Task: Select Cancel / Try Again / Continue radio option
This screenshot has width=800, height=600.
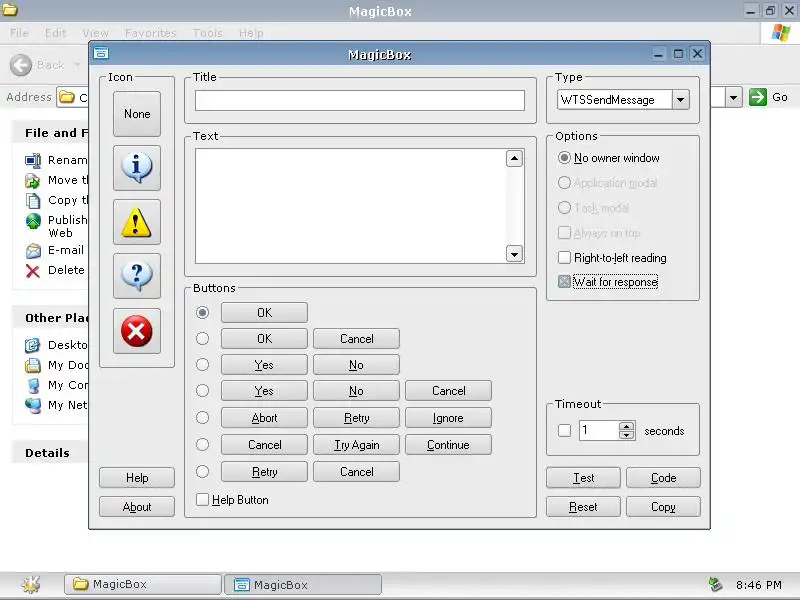Action: point(203,444)
